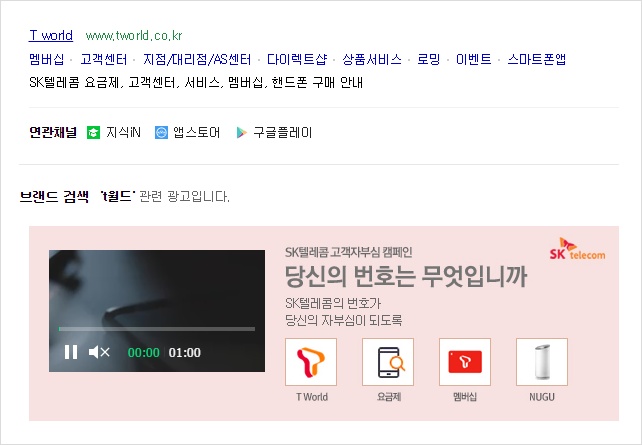
Task: Click the SK telecom logo
Action: [577, 248]
